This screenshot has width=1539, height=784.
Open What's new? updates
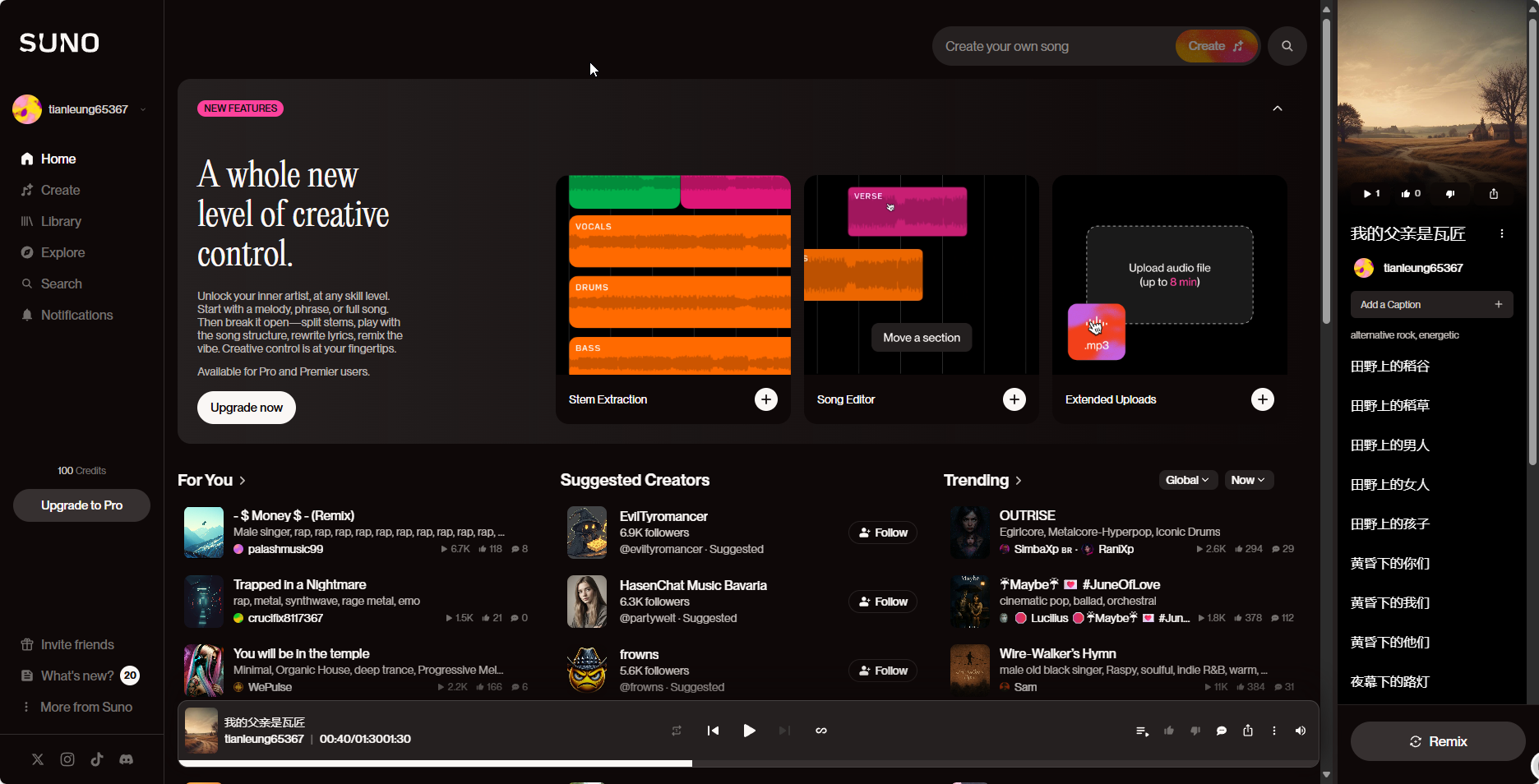pos(79,676)
